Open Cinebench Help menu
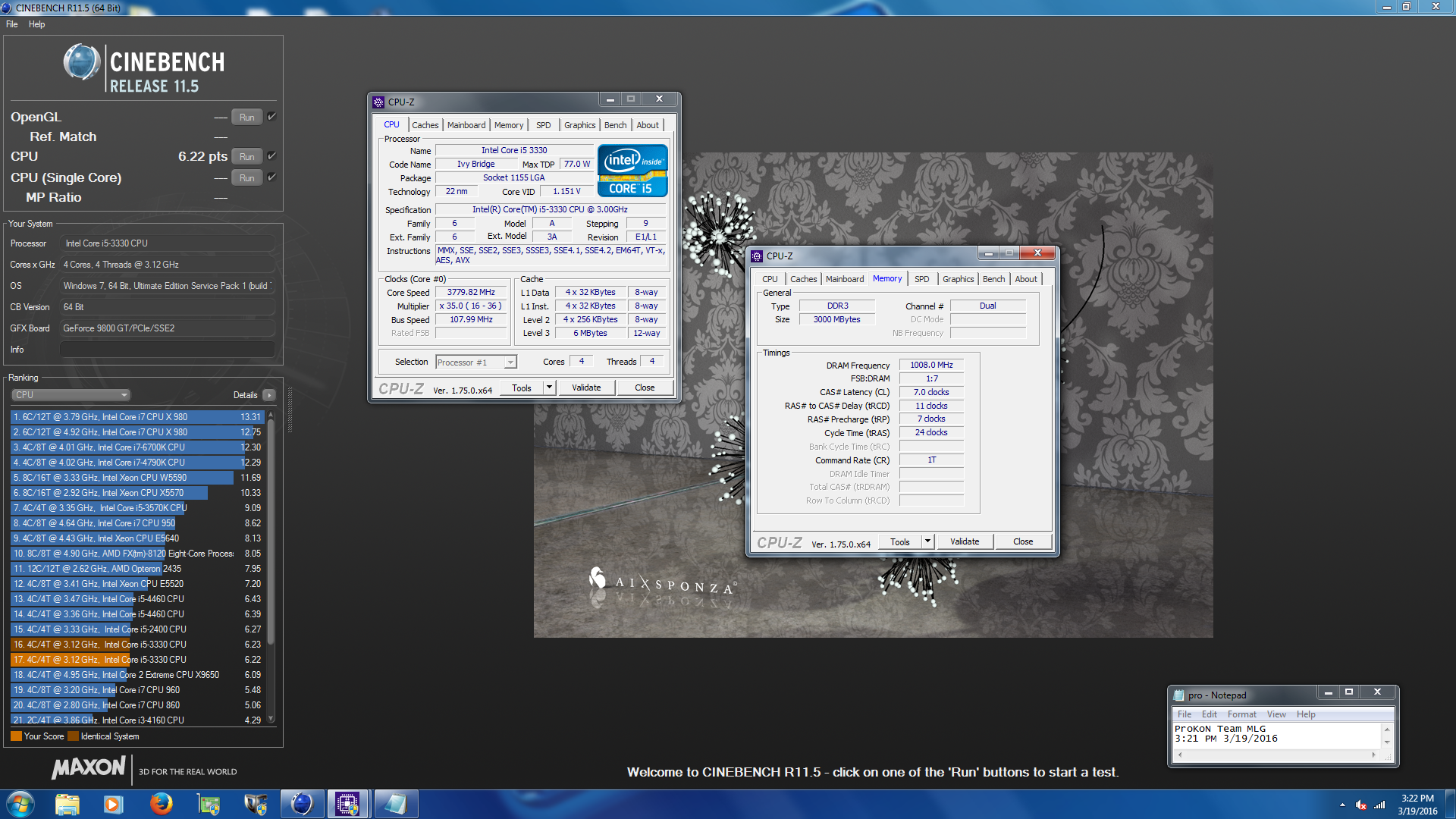 [36, 24]
